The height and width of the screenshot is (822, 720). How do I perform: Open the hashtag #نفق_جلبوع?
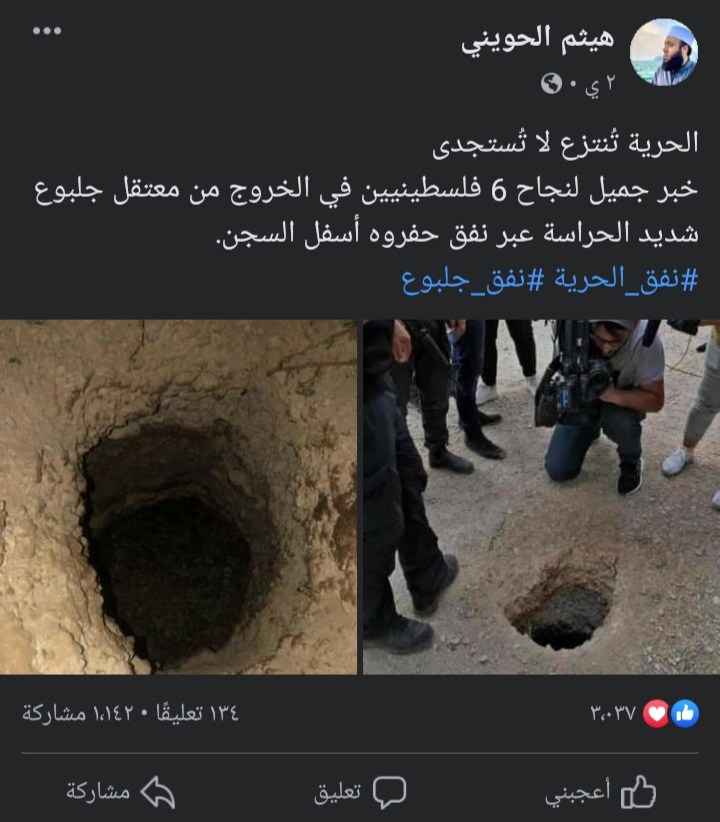(472, 280)
